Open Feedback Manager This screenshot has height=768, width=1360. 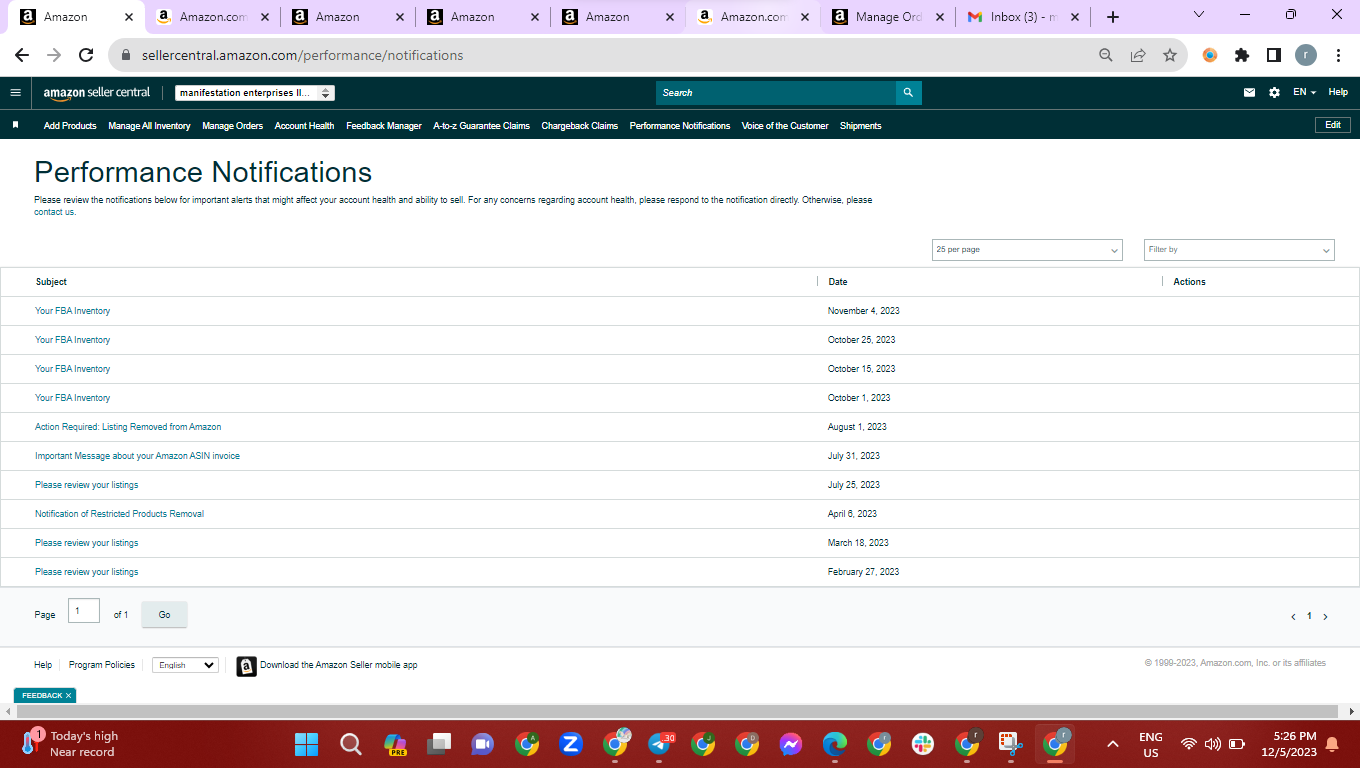point(384,126)
